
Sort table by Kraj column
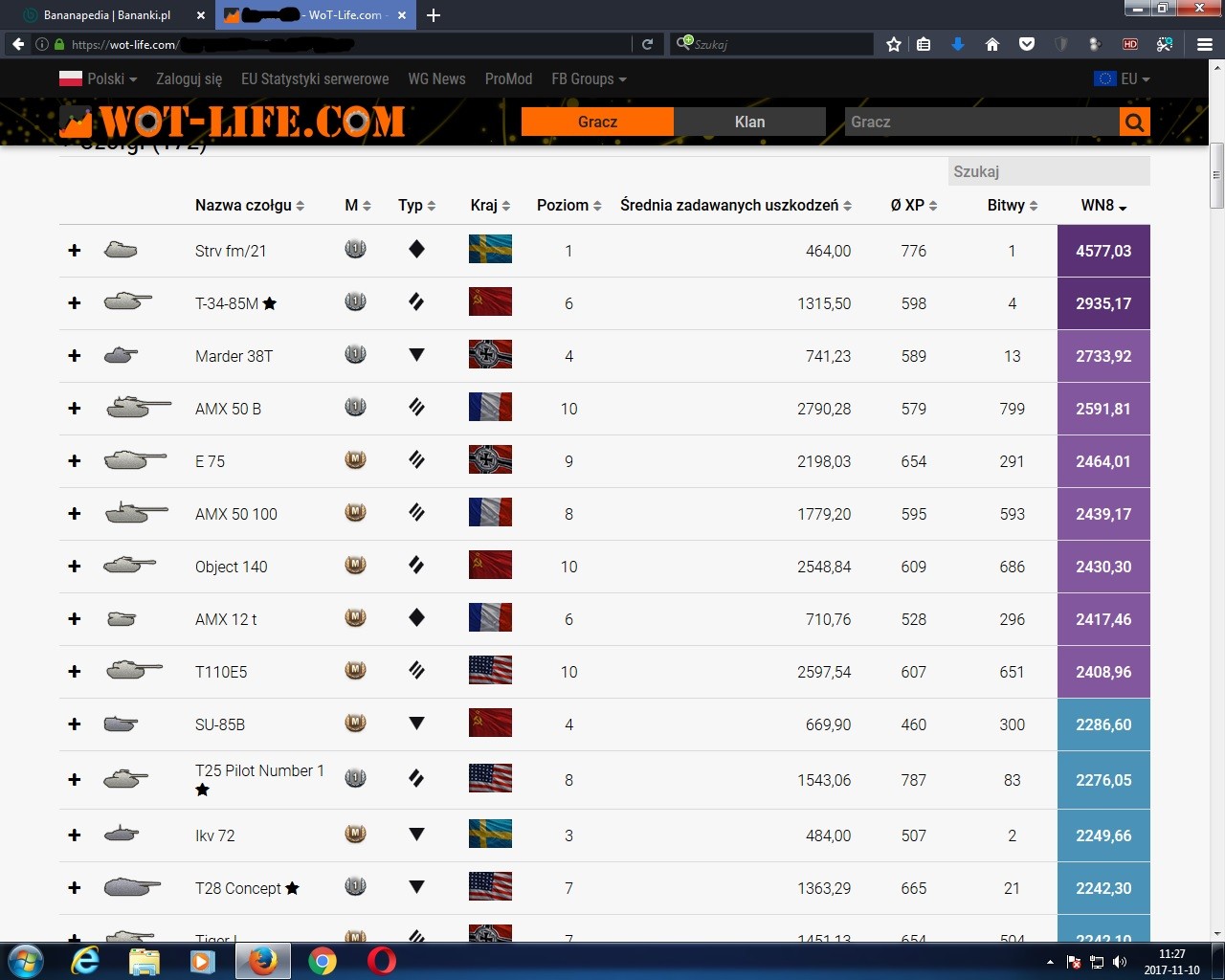point(490,205)
